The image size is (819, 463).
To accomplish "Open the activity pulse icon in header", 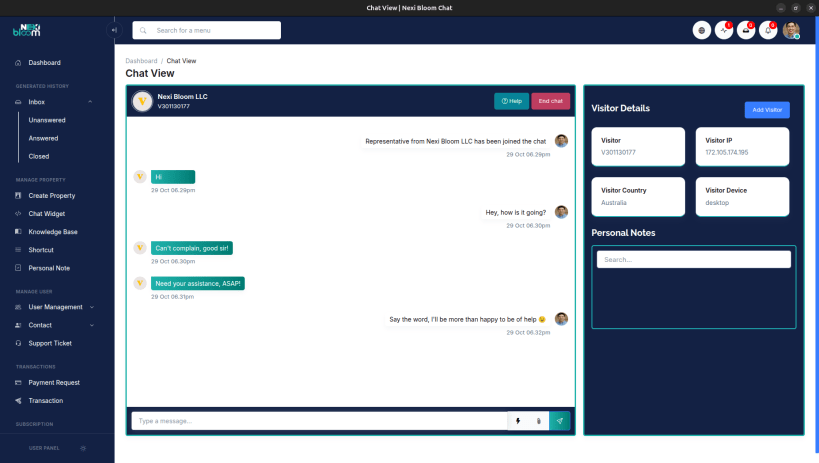I will (723, 30).
